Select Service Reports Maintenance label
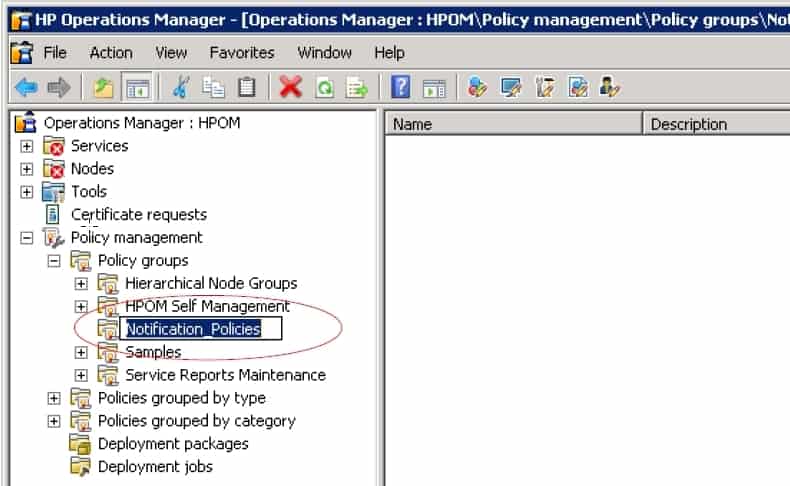This screenshot has width=790, height=486. (x=225, y=375)
